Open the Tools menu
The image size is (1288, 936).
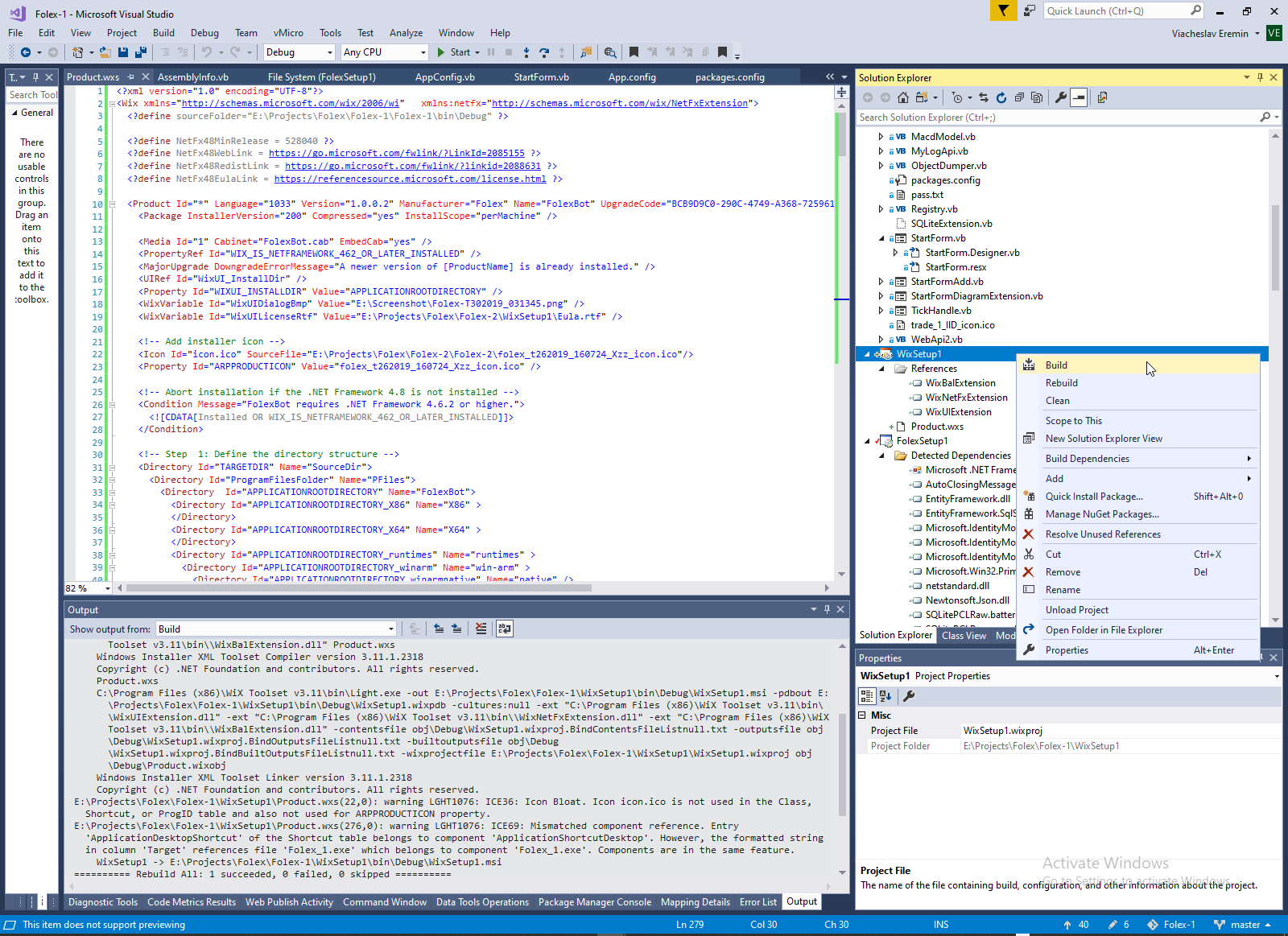[x=330, y=33]
